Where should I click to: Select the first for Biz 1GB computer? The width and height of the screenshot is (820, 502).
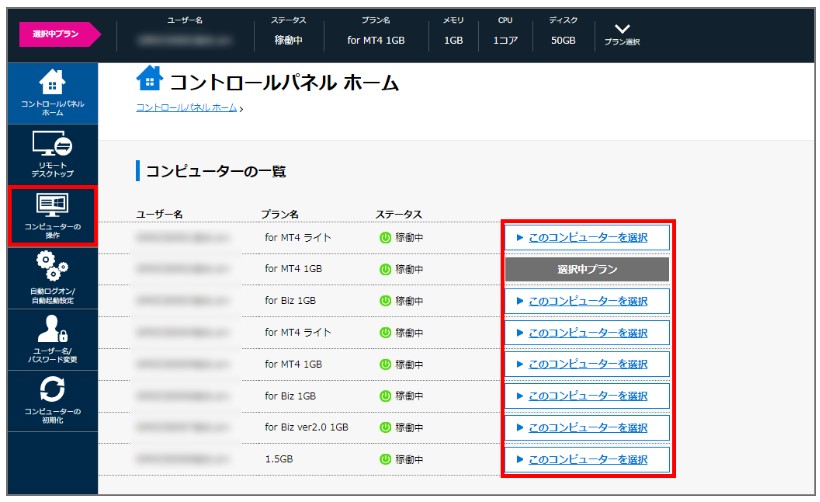(x=586, y=301)
